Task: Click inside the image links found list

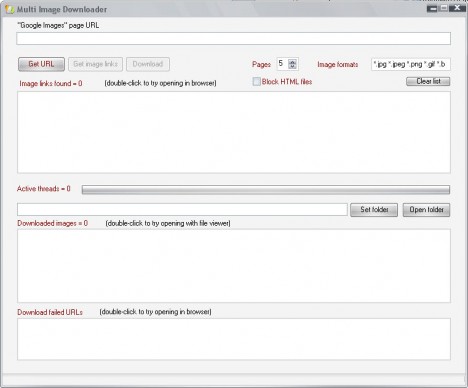Action: 234,132
